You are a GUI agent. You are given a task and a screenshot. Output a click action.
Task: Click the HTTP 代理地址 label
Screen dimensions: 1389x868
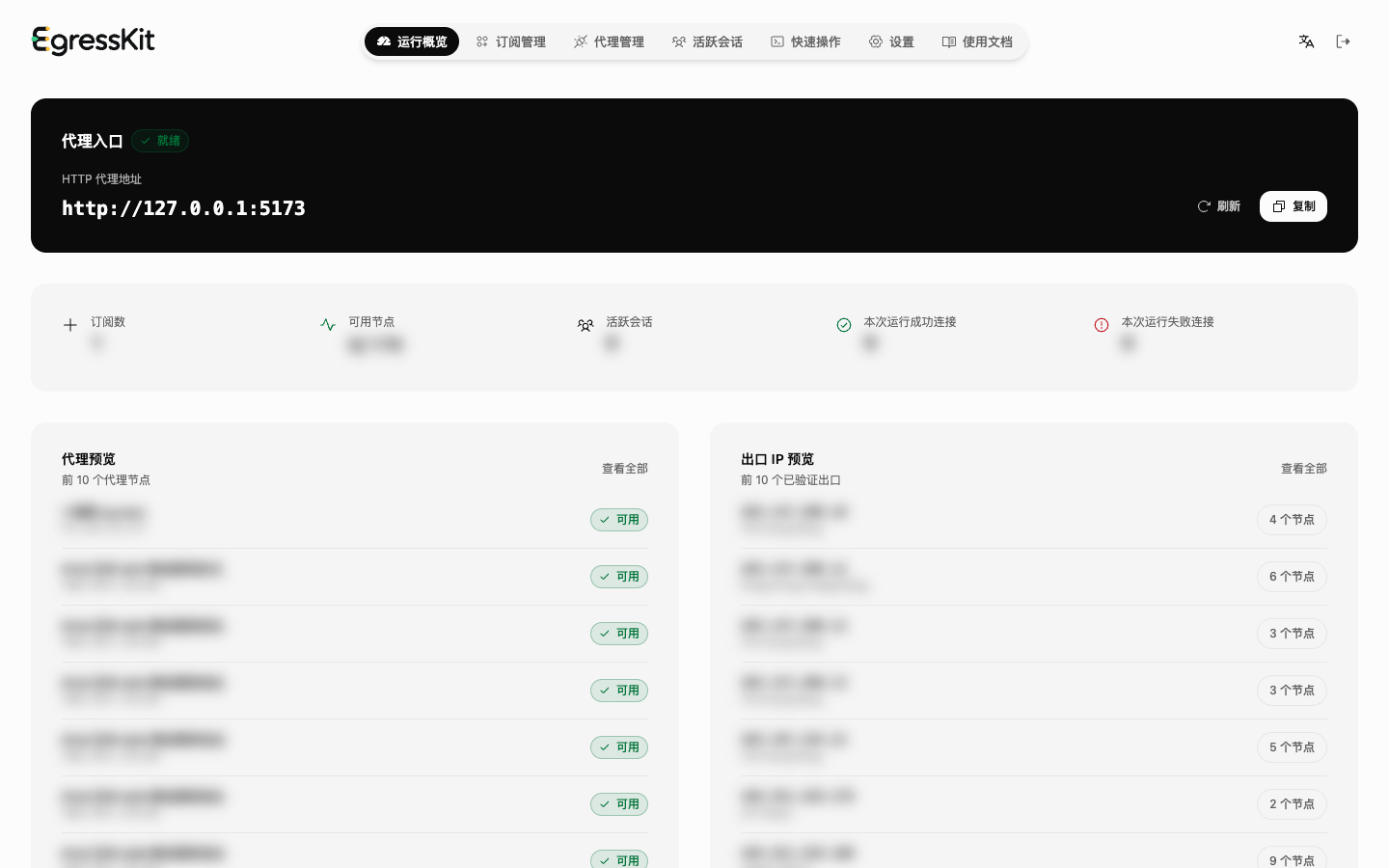101,179
